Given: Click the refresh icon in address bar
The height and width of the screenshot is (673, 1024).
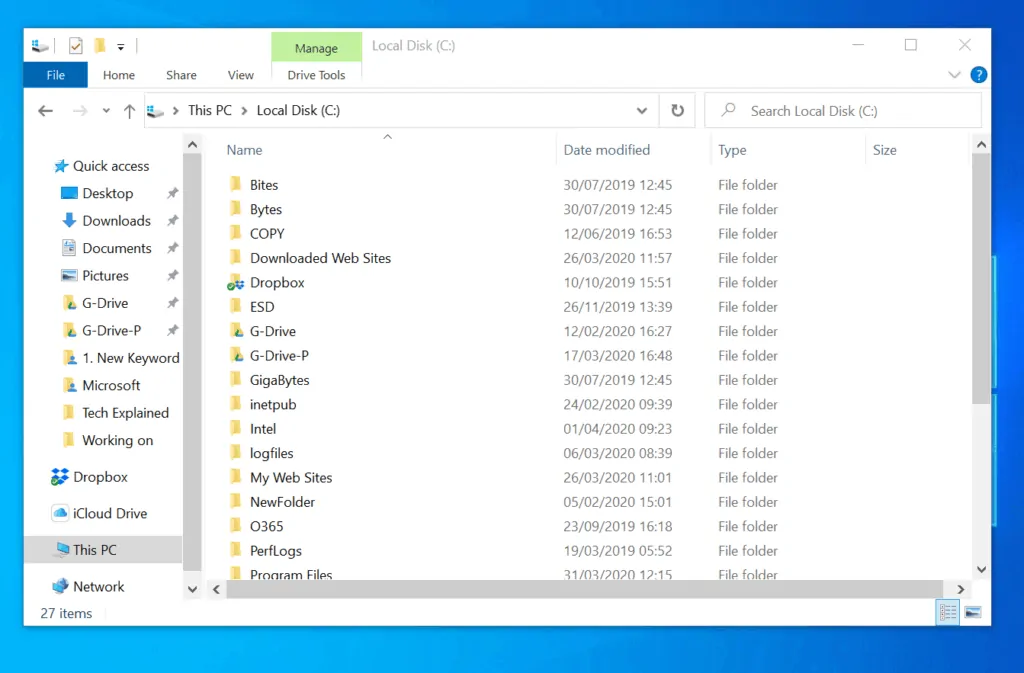Looking at the screenshot, I should (x=677, y=110).
